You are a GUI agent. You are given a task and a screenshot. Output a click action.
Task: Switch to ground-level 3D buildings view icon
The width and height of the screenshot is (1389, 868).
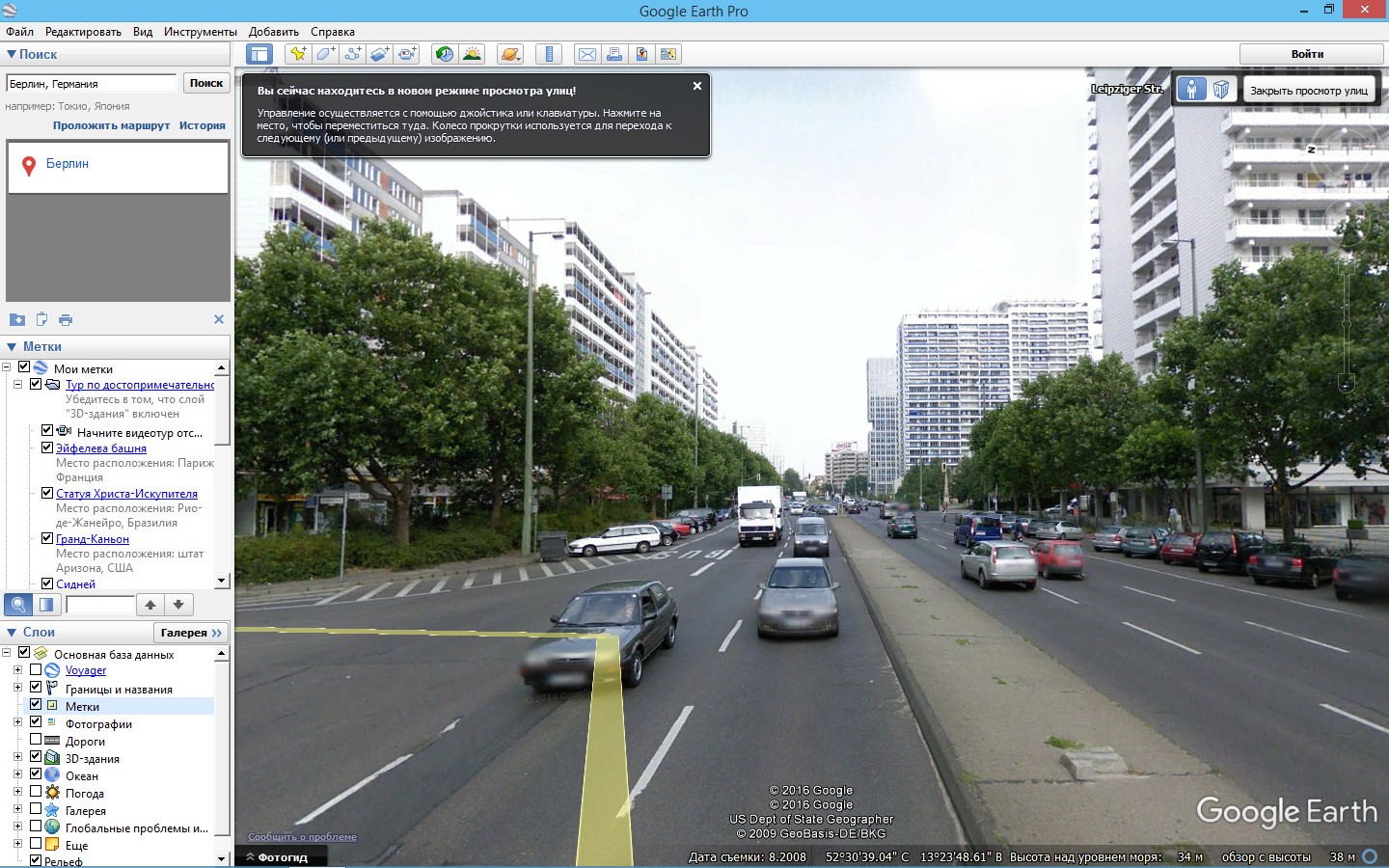click(x=1221, y=90)
